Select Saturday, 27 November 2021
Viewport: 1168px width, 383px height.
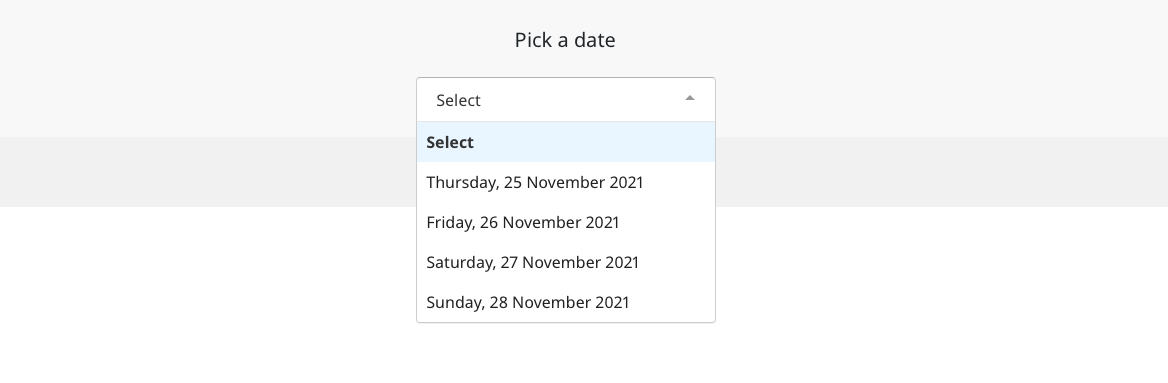coord(565,262)
